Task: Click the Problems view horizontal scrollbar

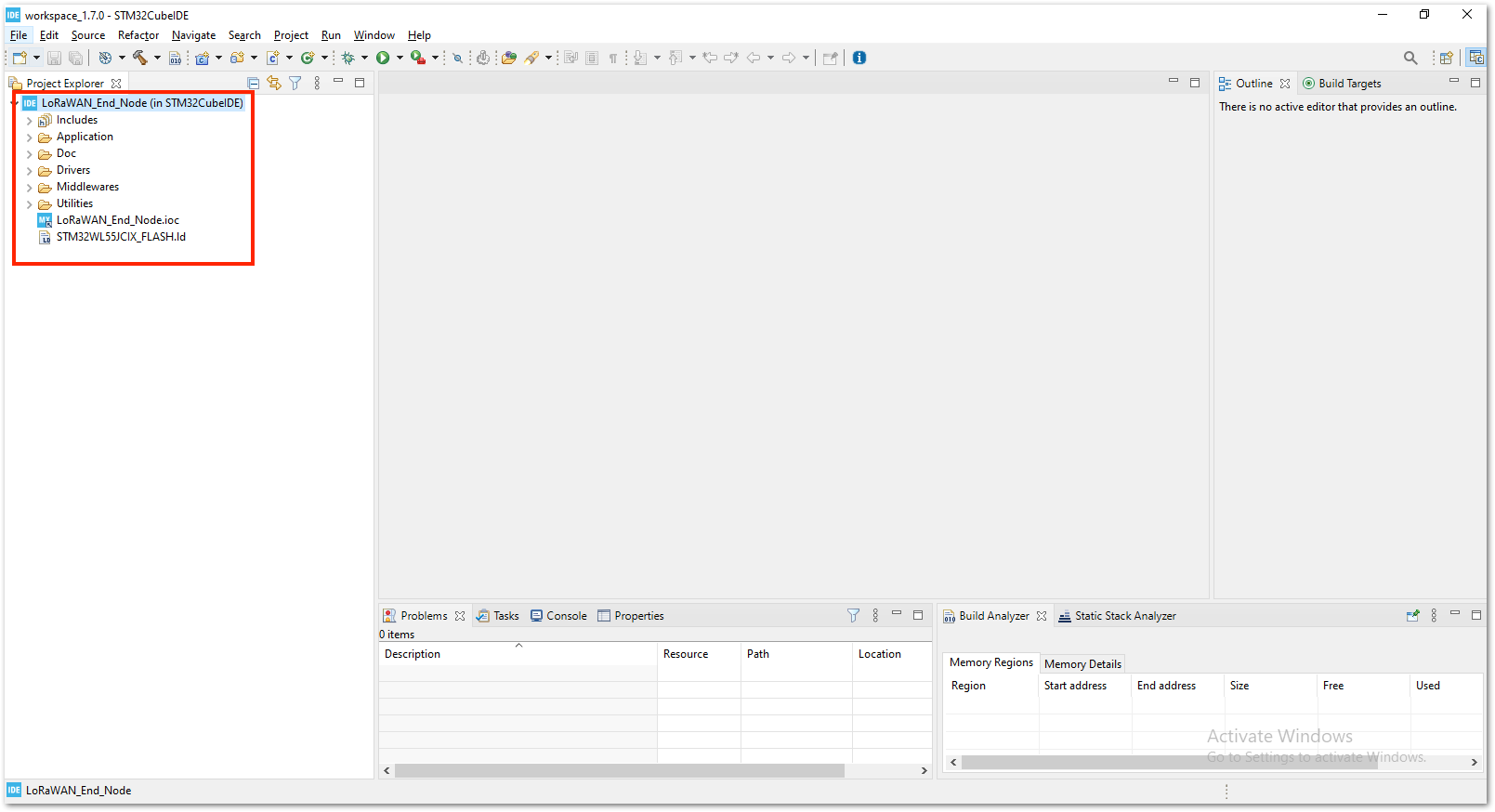Action: (619, 770)
